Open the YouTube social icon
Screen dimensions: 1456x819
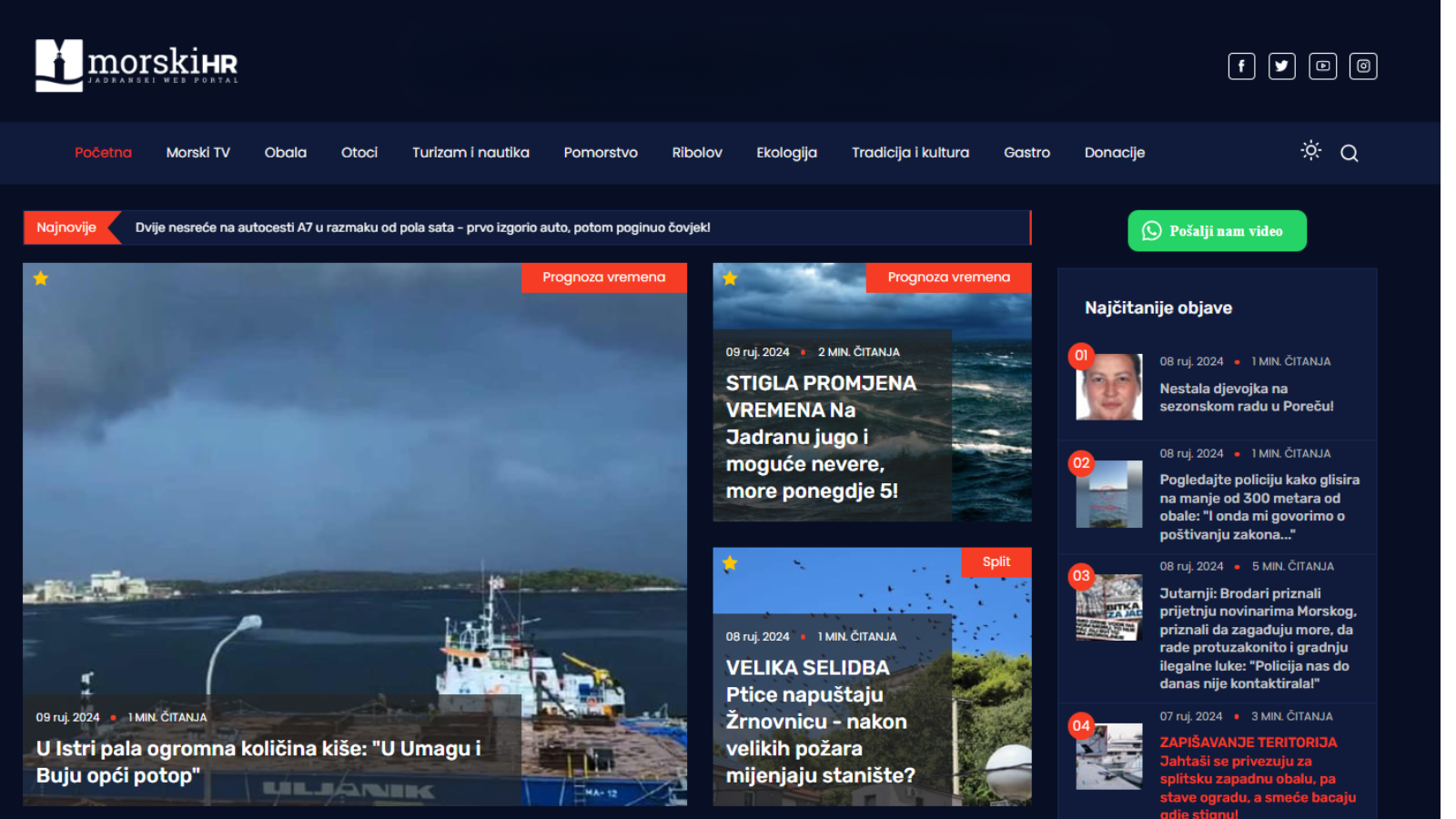[1322, 66]
